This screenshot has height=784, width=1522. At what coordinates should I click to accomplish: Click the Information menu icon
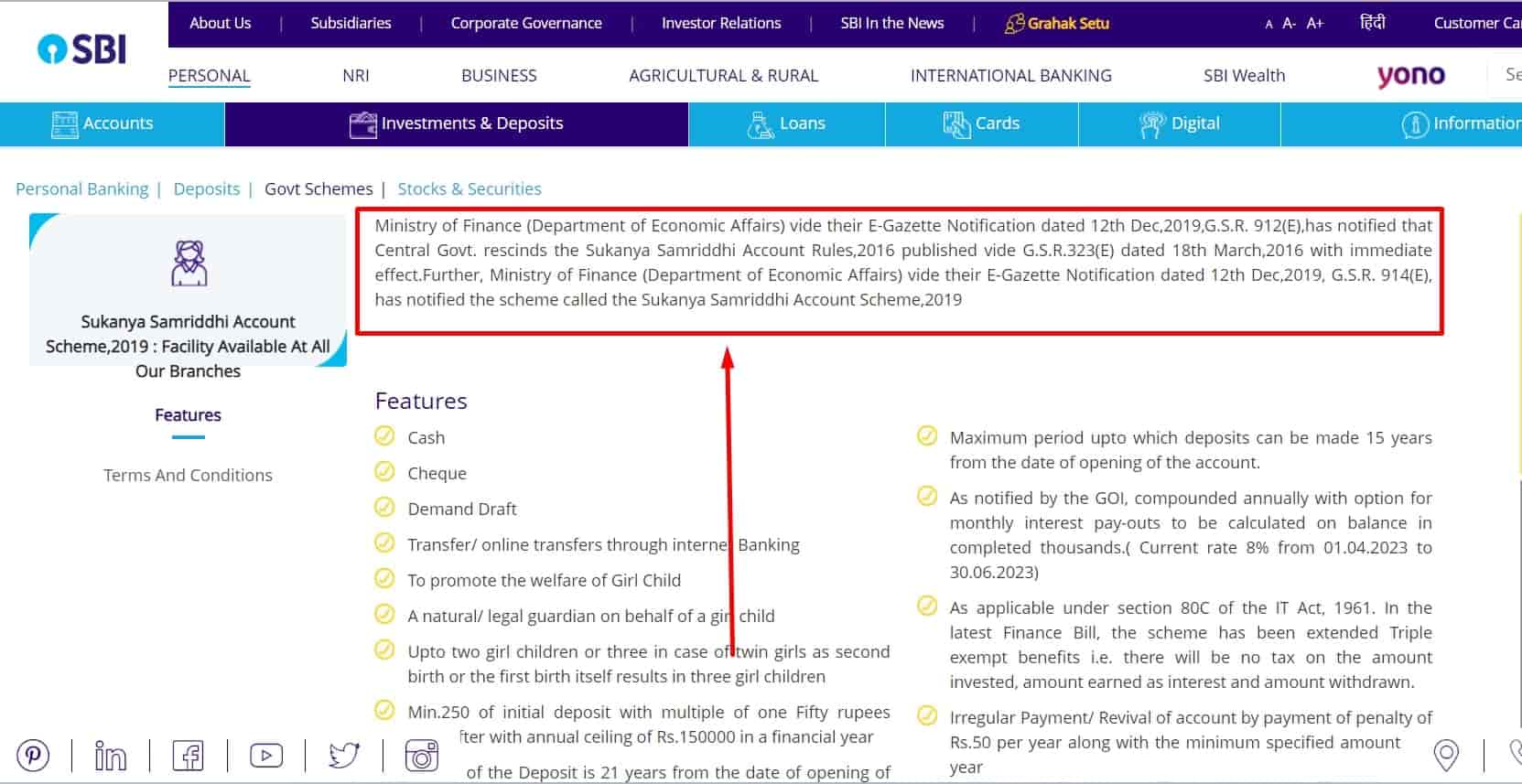1415,124
